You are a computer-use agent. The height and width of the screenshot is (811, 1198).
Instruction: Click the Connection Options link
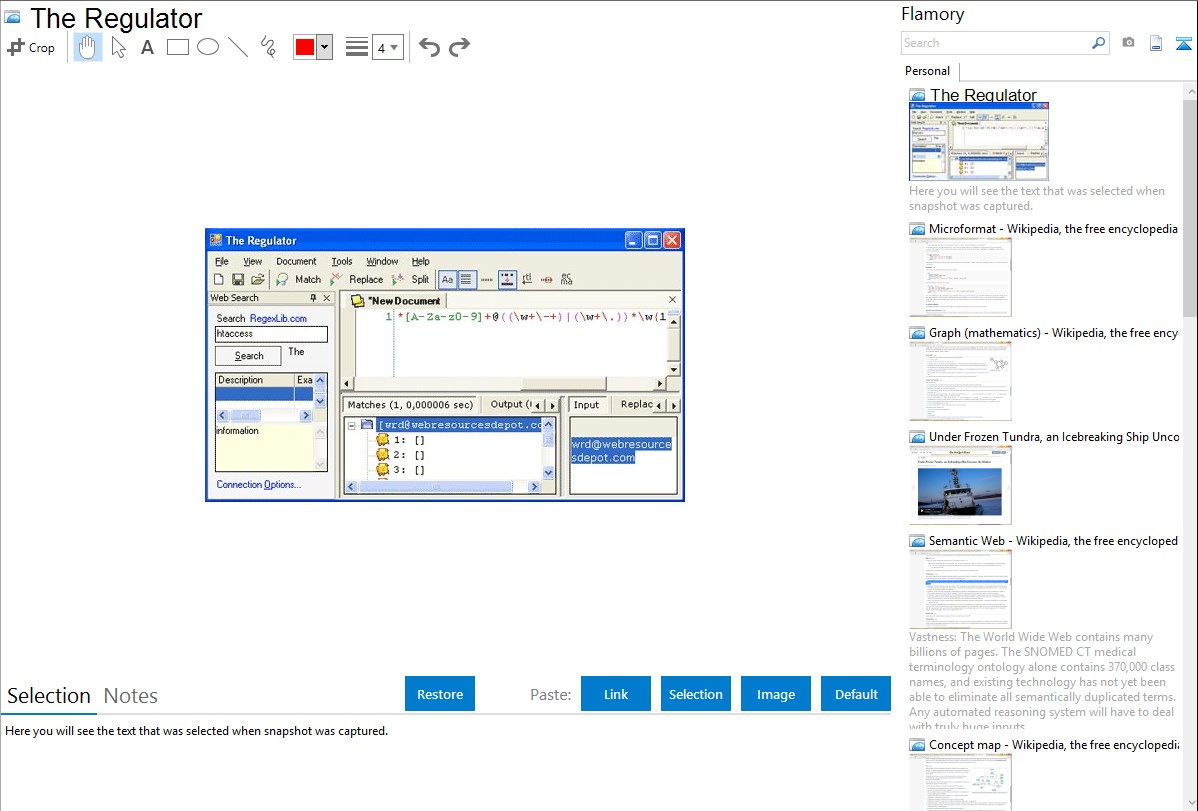click(x=258, y=485)
